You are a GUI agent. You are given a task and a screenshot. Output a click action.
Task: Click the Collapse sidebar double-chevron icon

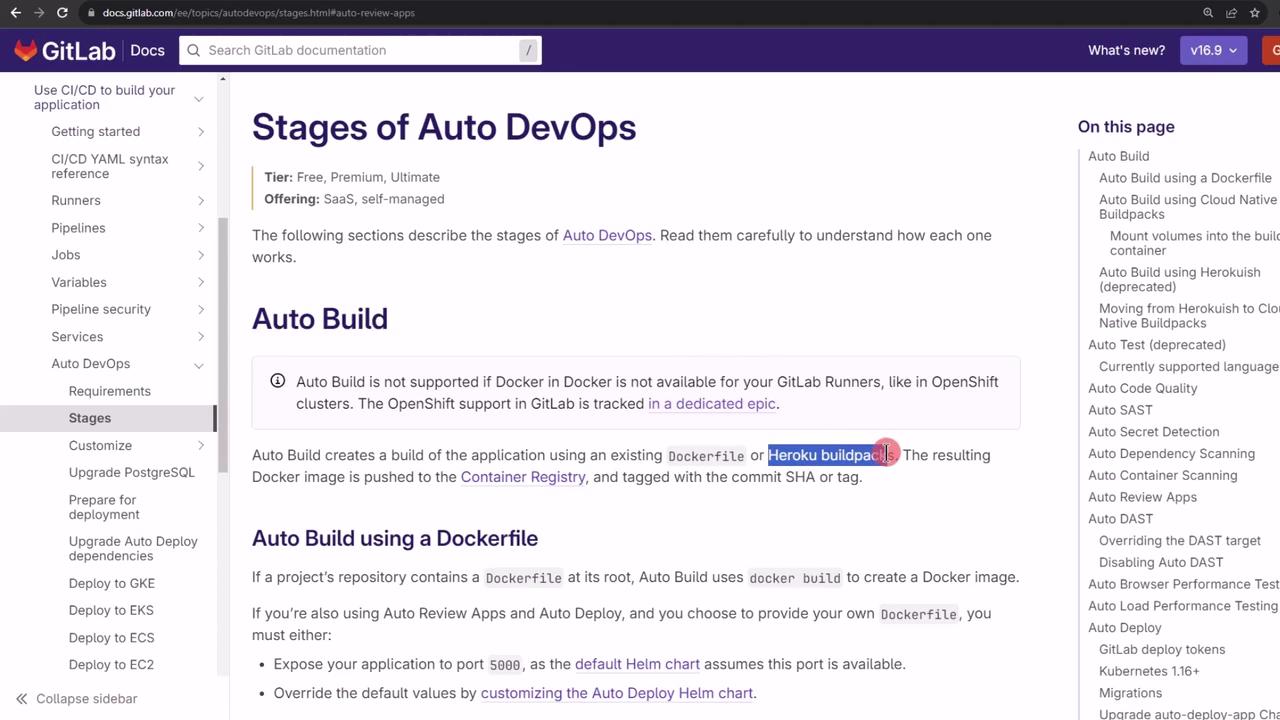point(21,699)
